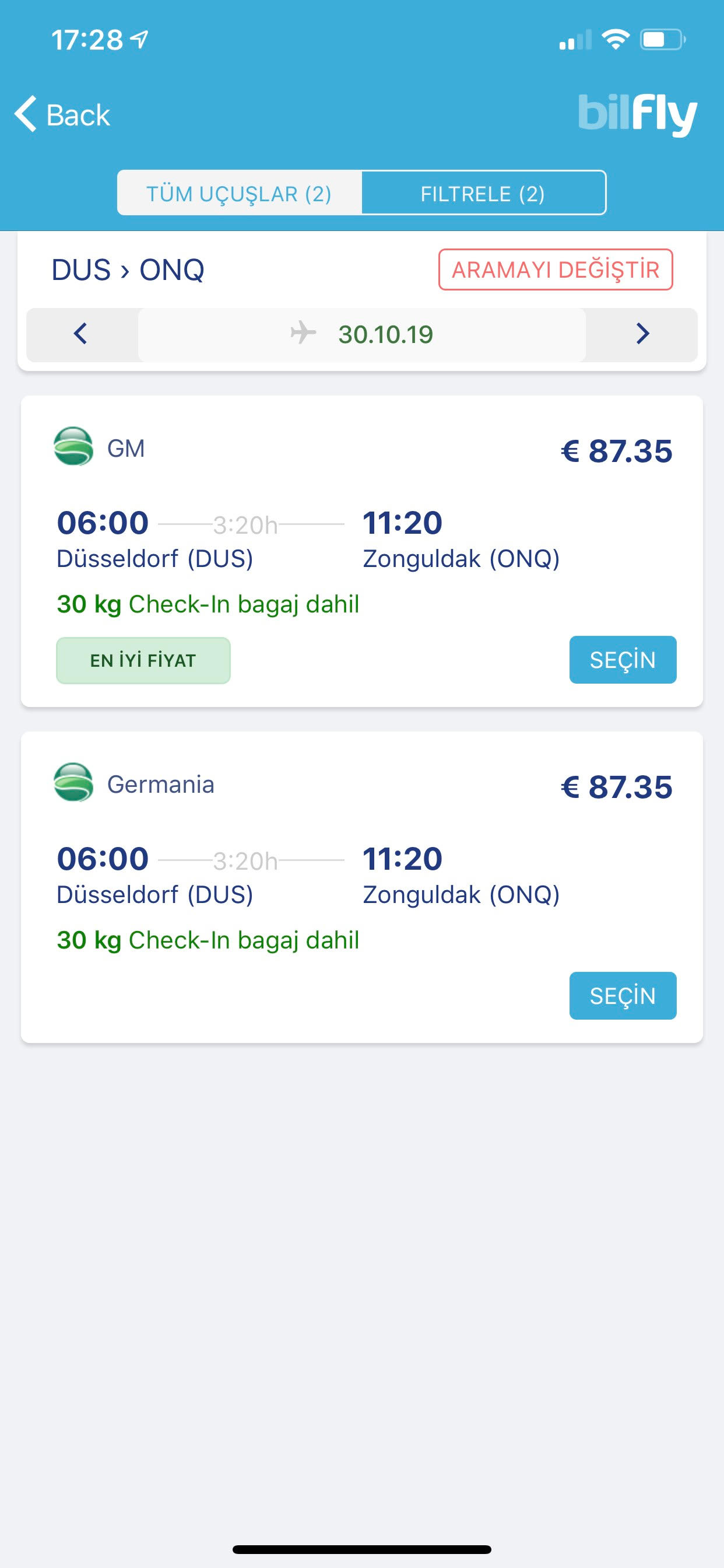This screenshot has height=1568, width=724.
Task: Tap the EN İYİ FİYAT badge
Action: click(x=143, y=660)
